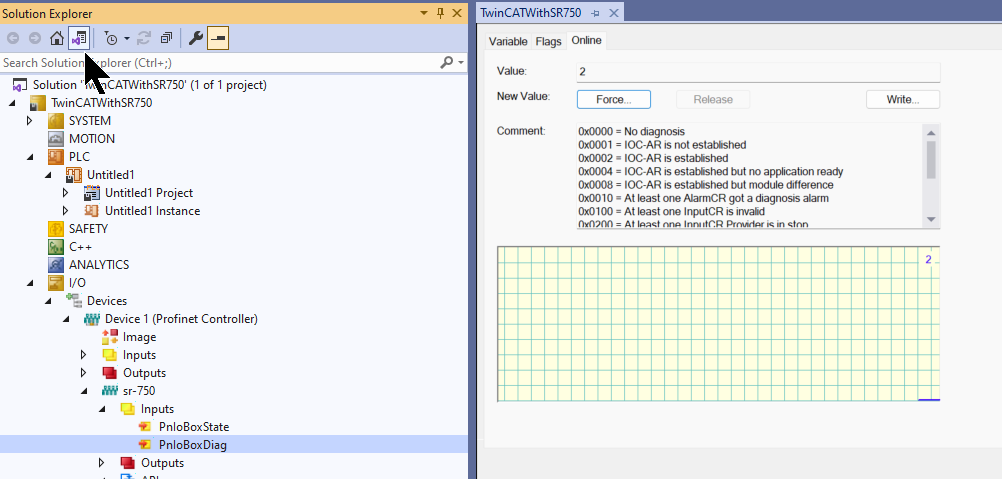1002x479 pixels.
Task: Switch to the Flags tab
Action: pos(548,41)
